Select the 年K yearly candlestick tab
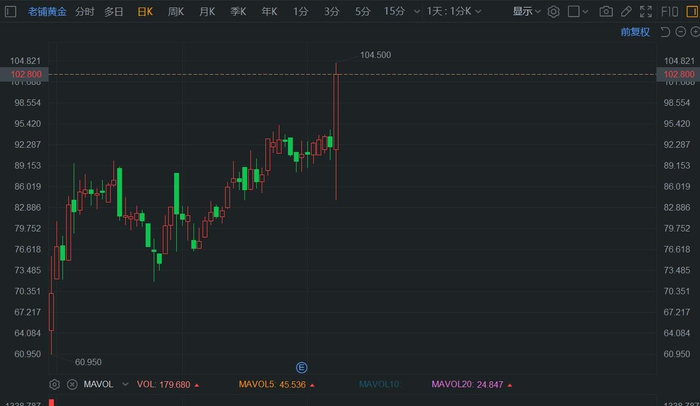Image resolution: width=700 pixels, height=406 pixels. [x=269, y=12]
